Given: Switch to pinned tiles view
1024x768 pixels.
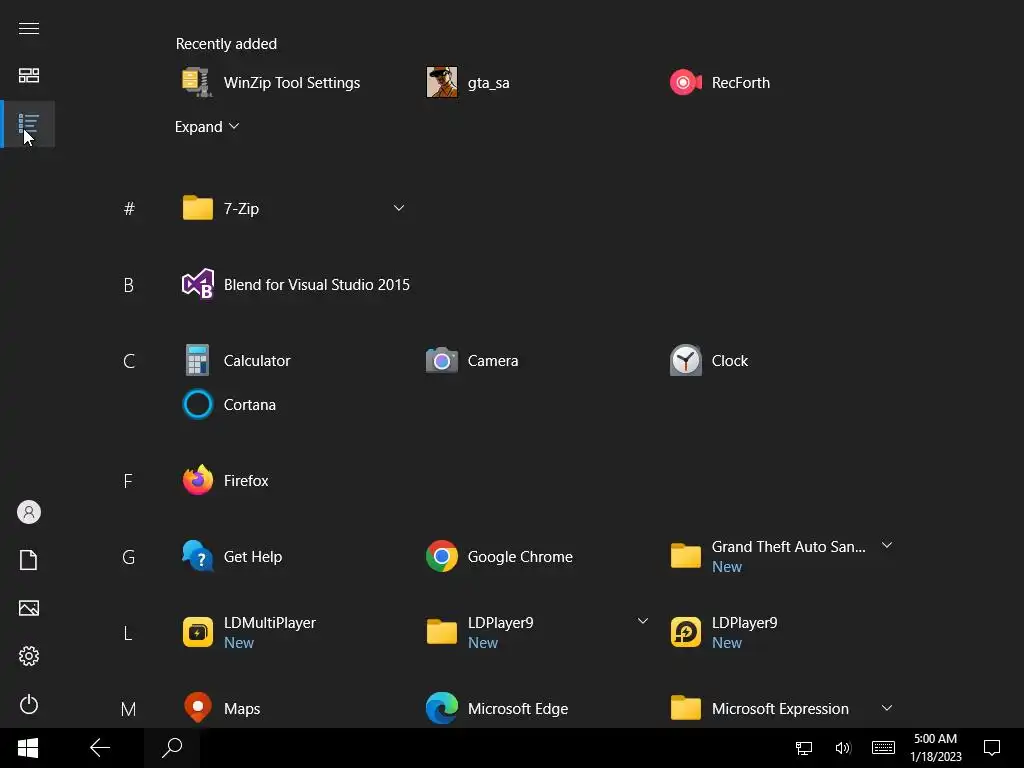Looking at the screenshot, I should coord(29,76).
